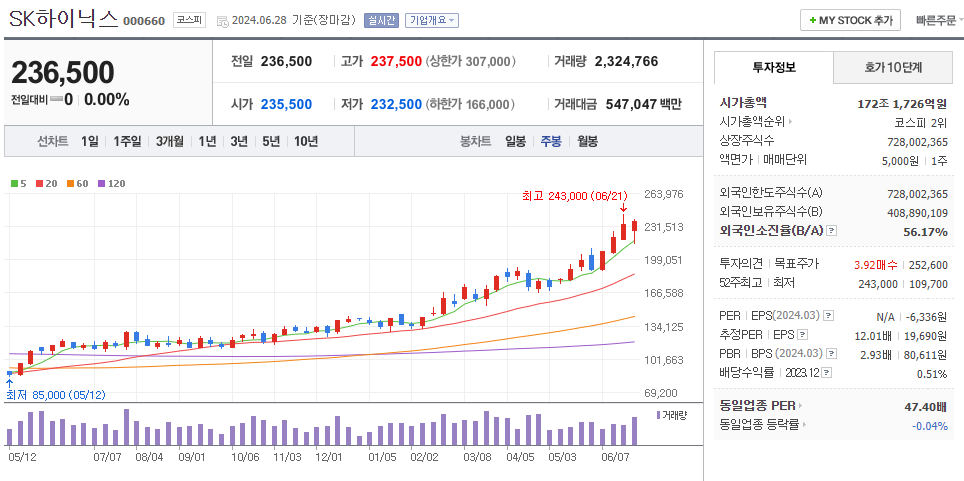Click the 최고 243,000 (06/21) chart label
The height and width of the screenshot is (481, 964).
(x=574, y=196)
